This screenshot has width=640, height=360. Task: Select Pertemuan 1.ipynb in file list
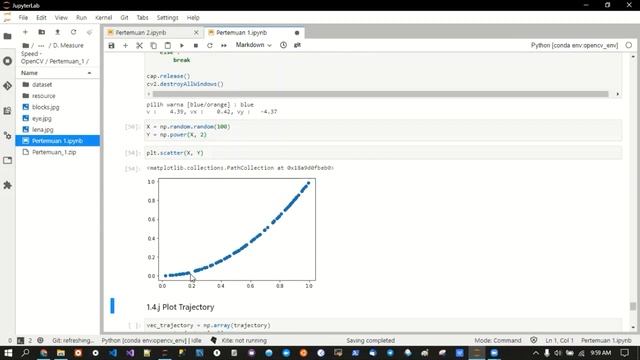click(57, 141)
